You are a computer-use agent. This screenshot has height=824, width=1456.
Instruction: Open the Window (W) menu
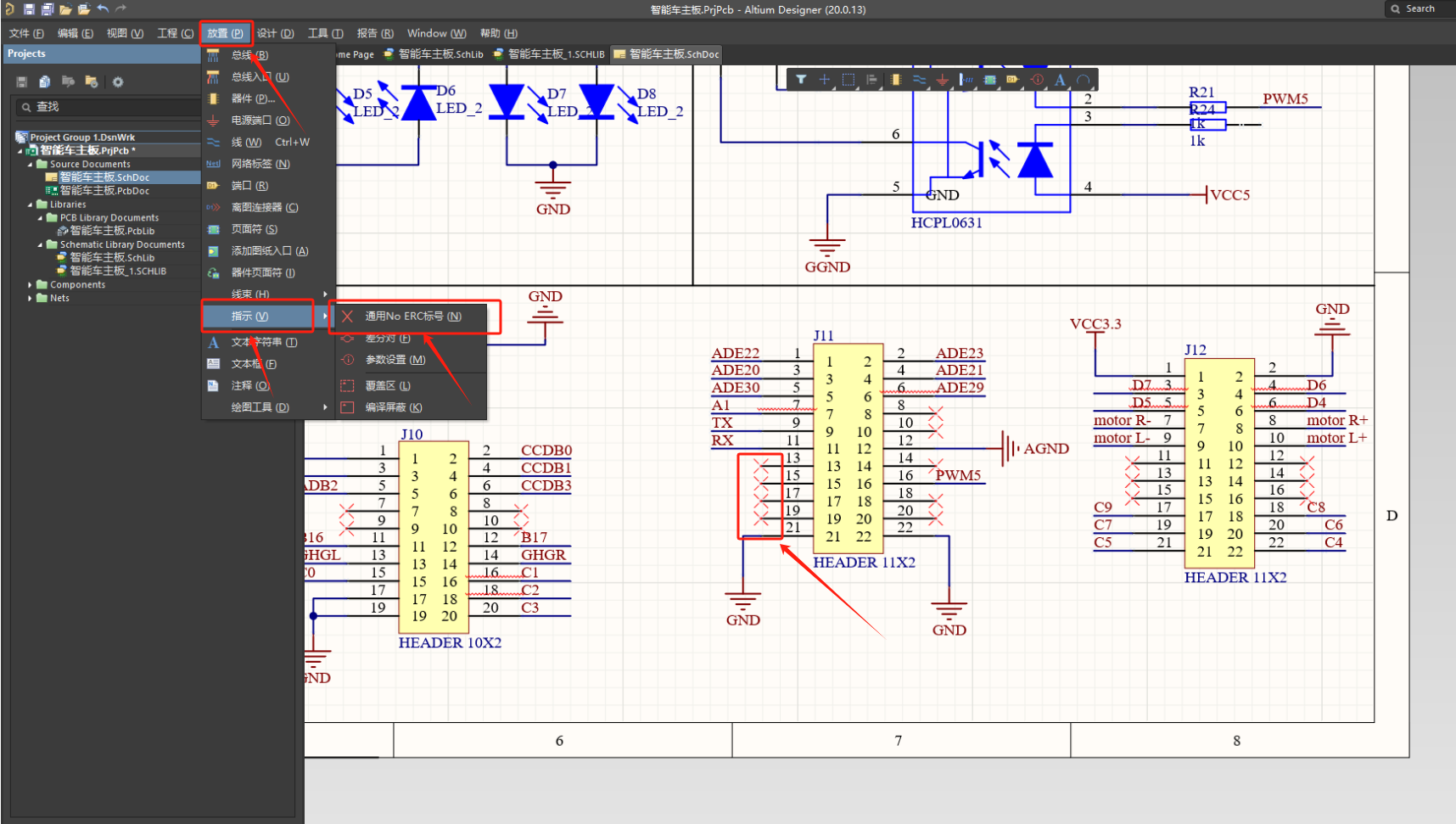coord(436,33)
